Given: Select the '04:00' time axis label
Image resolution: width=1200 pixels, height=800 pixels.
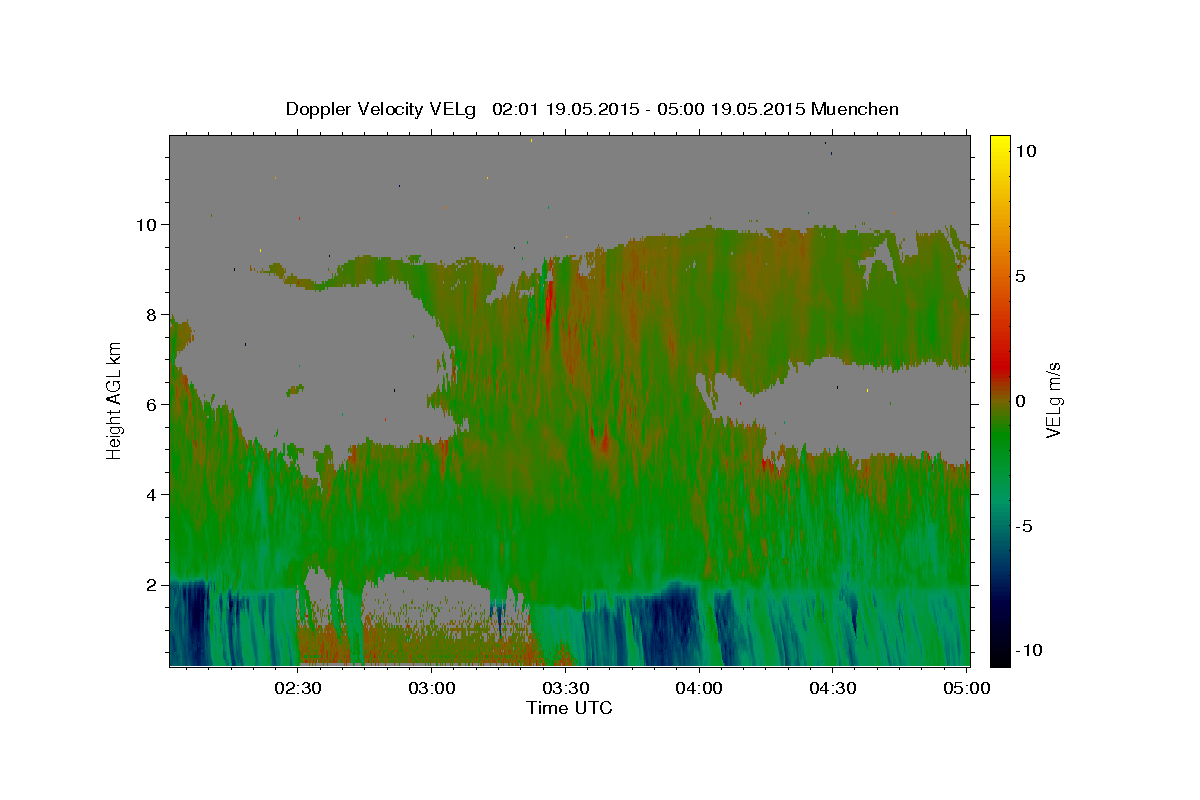Looking at the screenshot, I should (x=699, y=688).
